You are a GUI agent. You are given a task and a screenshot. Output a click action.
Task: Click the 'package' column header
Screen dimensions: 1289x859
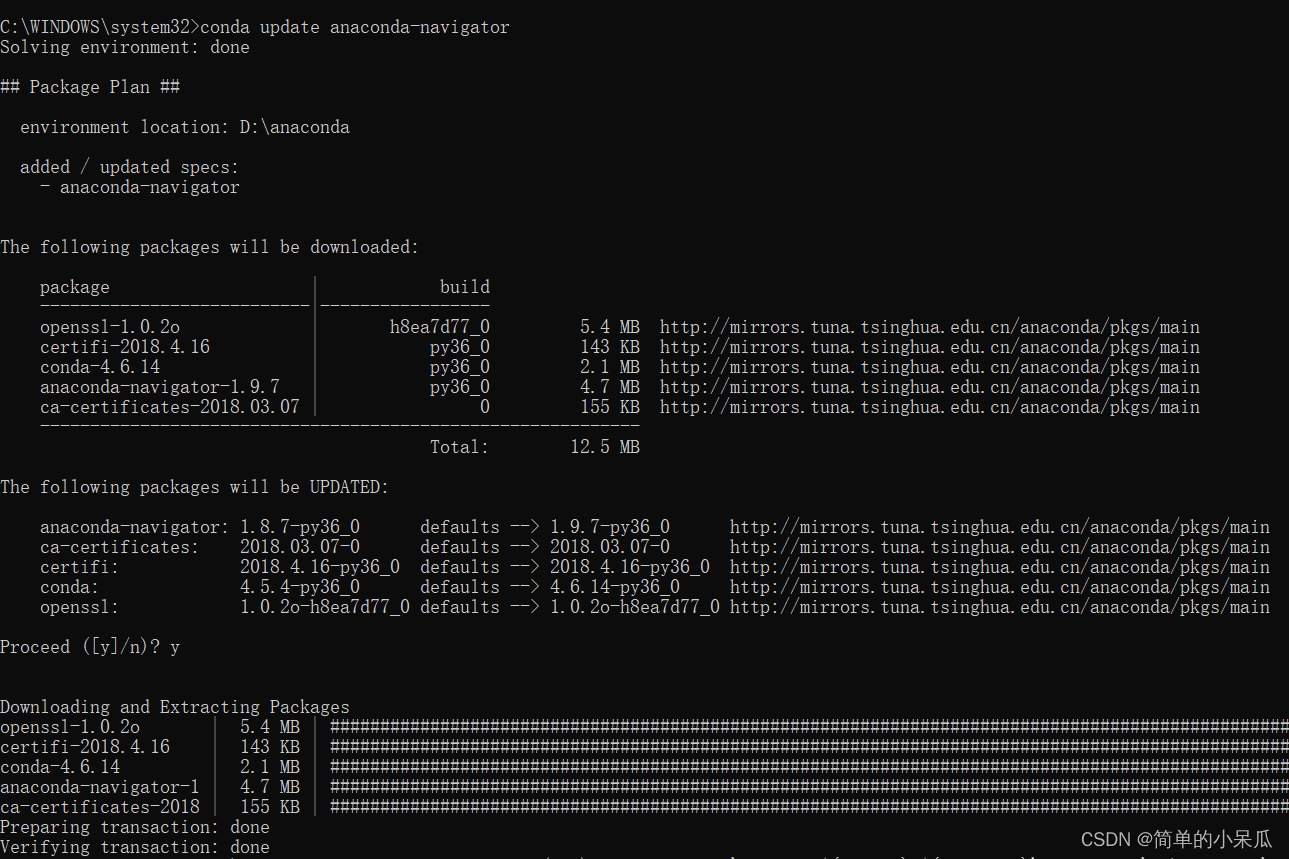75,287
